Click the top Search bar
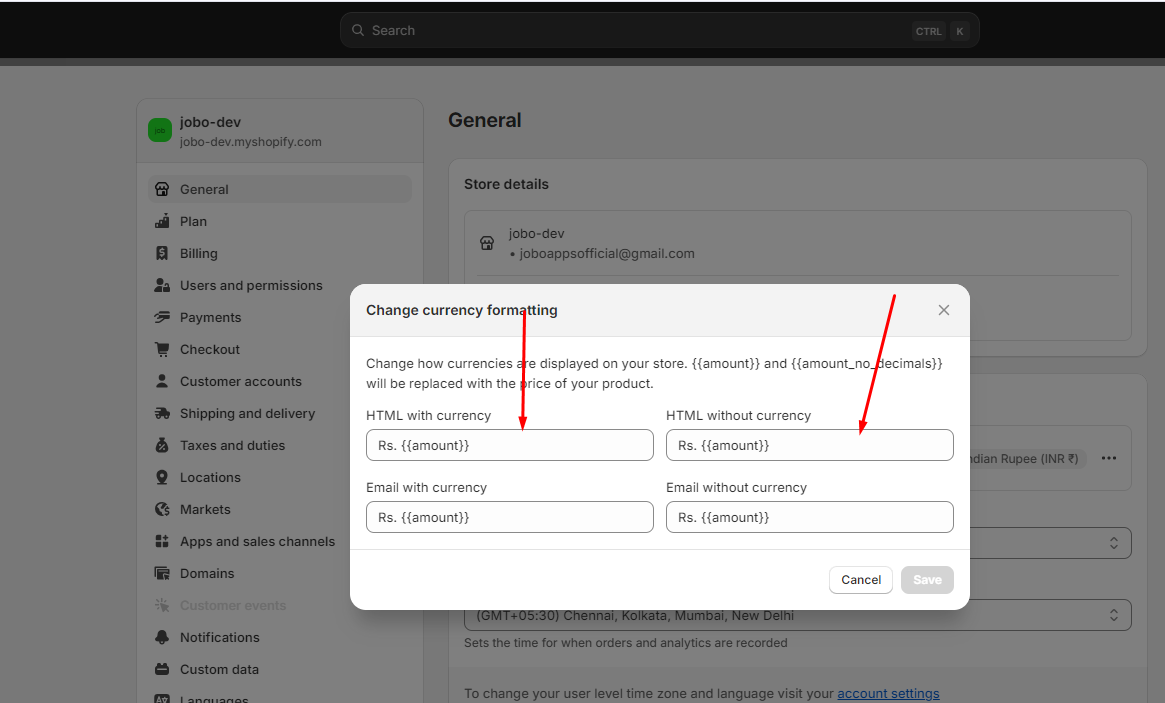 [660, 30]
